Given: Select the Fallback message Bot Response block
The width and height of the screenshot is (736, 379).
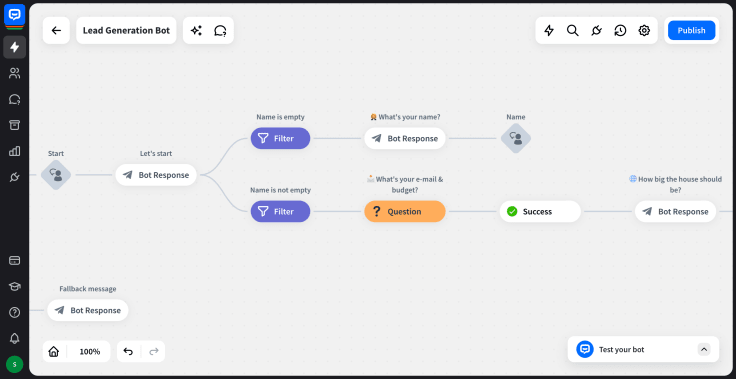Looking at the screenshot, I should point(88,310).
